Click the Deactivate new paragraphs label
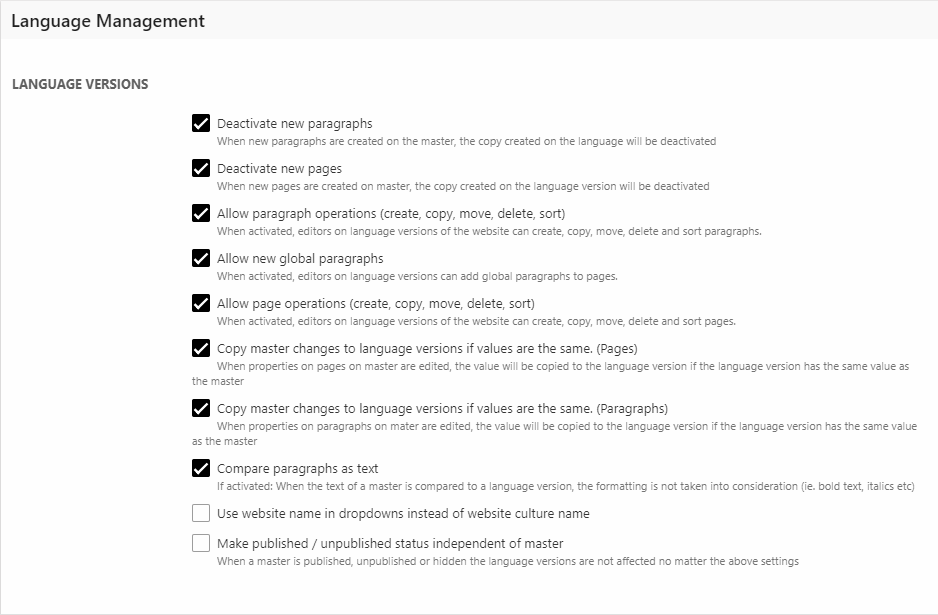The width and height of the screenshot is (938, 615). pyautogui.click(x=294, y=124)
